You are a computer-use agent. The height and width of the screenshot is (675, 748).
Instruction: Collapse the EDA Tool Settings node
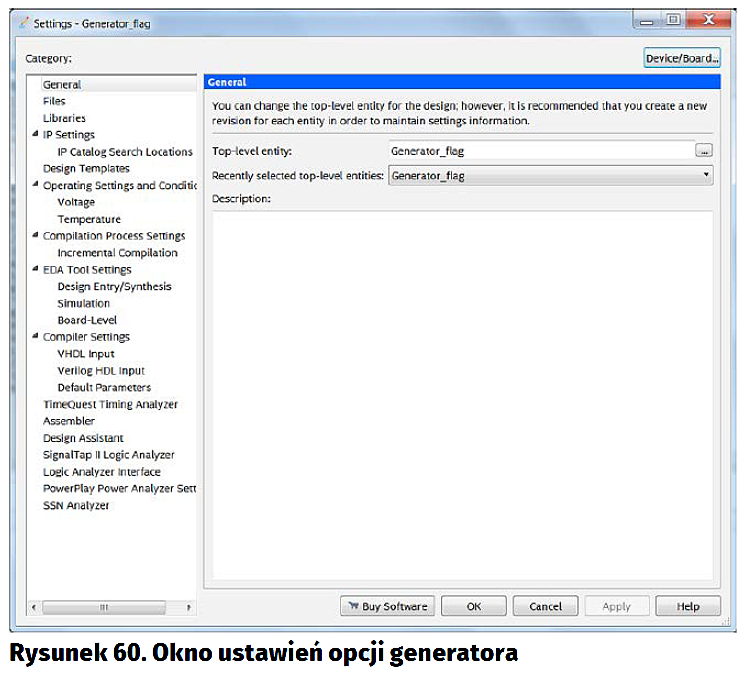coord(36,269)
